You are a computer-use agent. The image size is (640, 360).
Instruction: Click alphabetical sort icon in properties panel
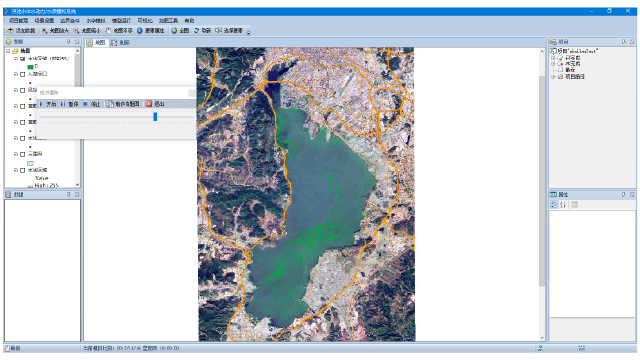[563, 205]
